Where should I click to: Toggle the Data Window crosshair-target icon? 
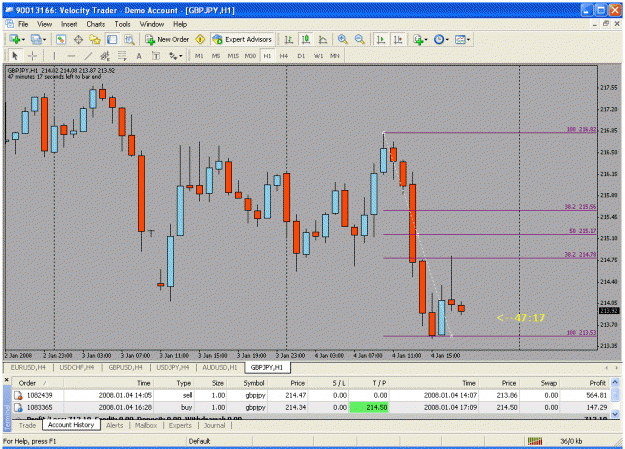[x=78, y=39]
